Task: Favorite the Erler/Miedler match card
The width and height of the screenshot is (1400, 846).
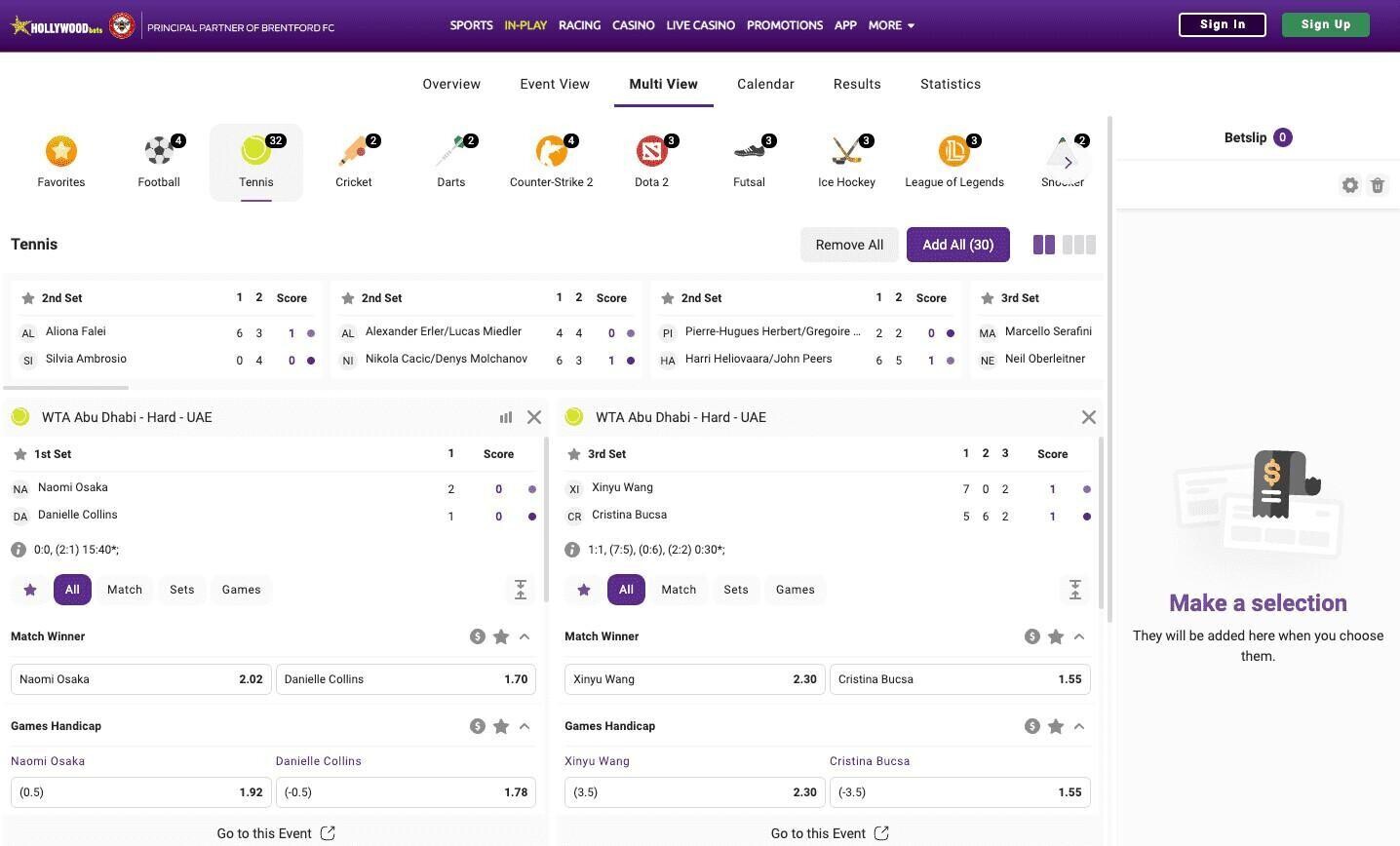Action: click(348, 298)
